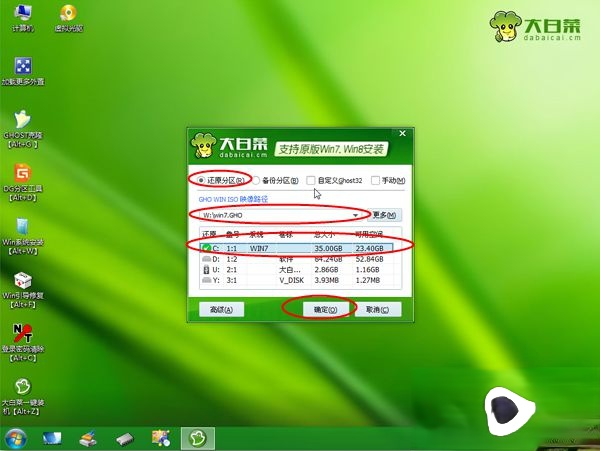The height and width of the screenshot is (451, 600).
Task: Click the 盘号 column header
Action: [232, 234]
